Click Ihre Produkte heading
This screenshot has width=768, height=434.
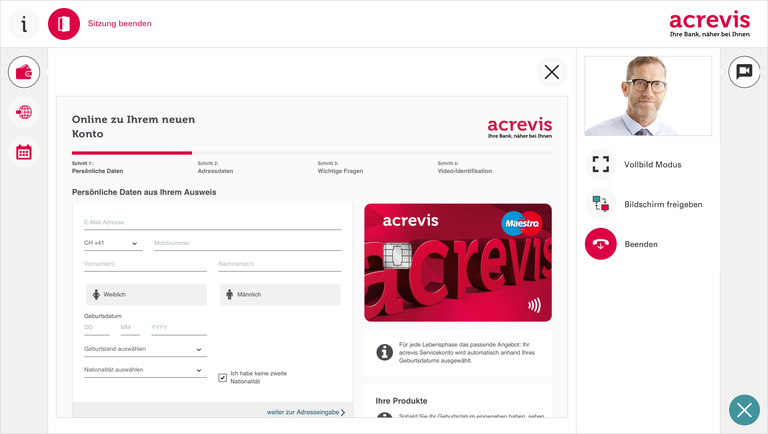(401, 401)
